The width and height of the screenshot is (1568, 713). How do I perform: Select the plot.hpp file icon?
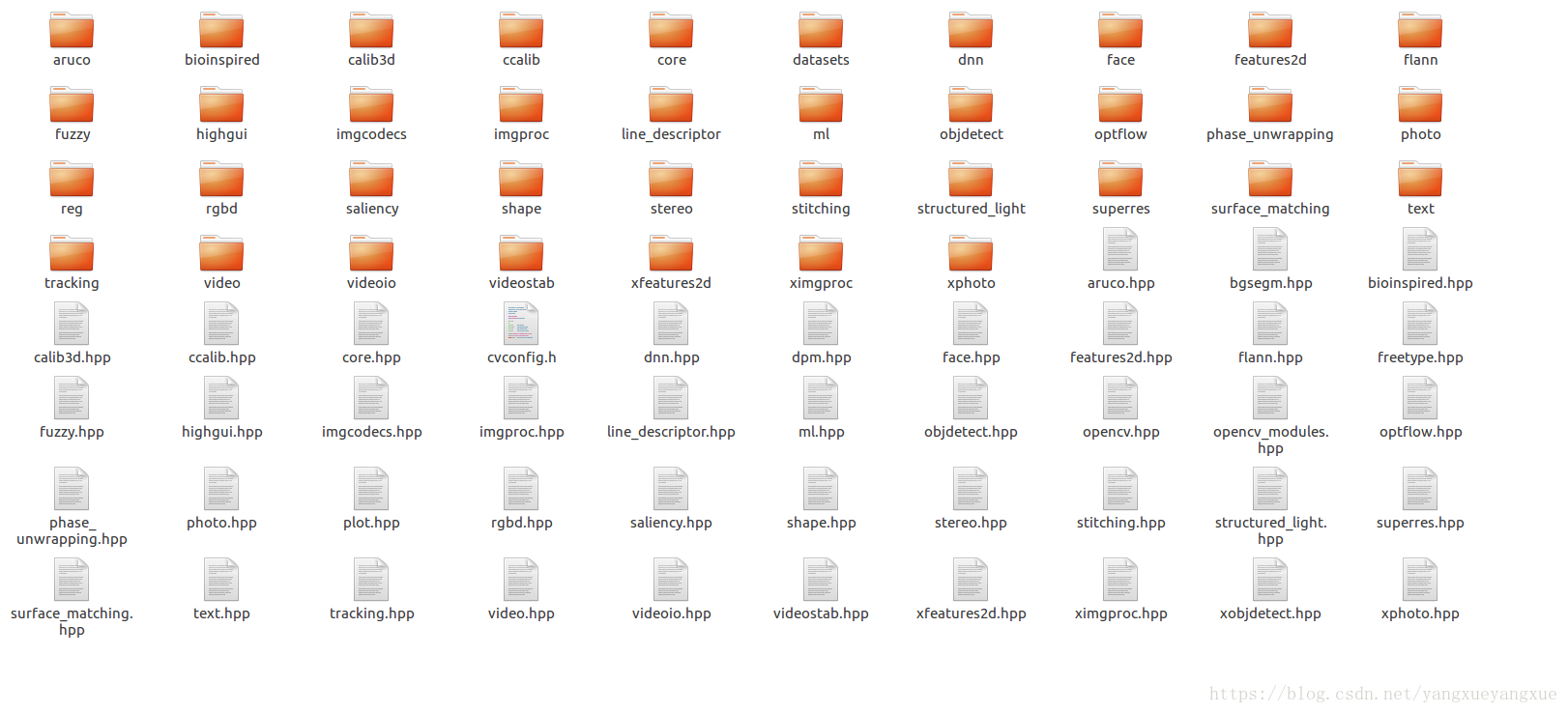[371, 489]
